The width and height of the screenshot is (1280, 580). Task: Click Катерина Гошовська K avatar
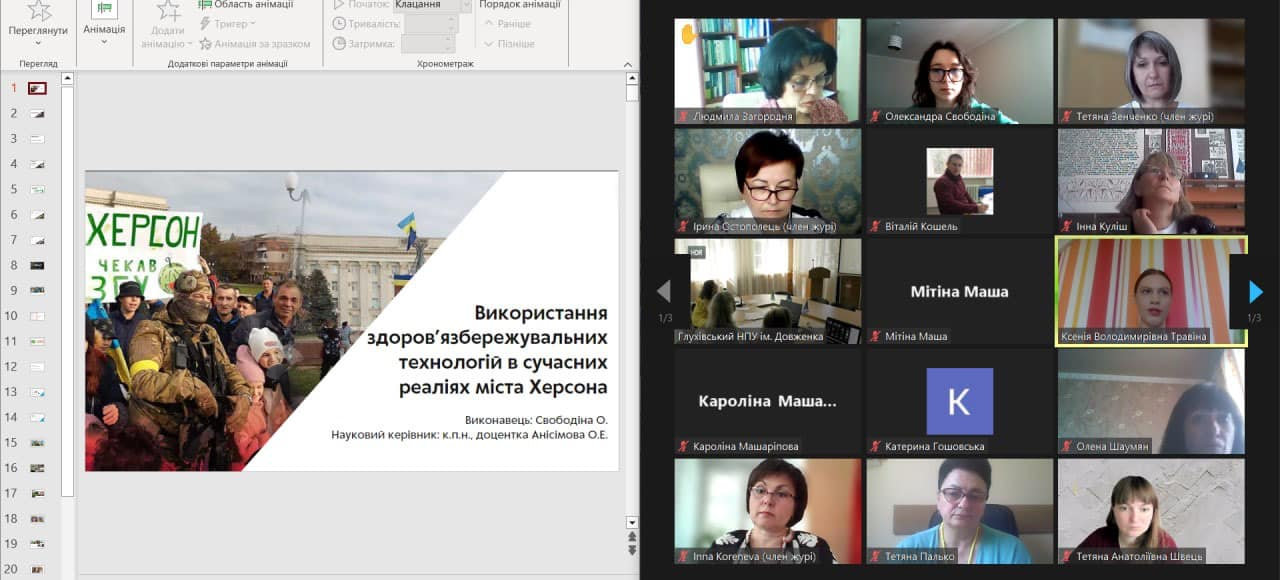[959, 400]
